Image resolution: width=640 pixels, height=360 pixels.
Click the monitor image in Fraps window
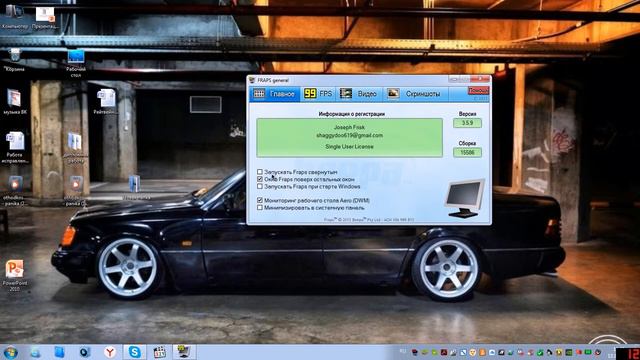[x=465, y=198]
